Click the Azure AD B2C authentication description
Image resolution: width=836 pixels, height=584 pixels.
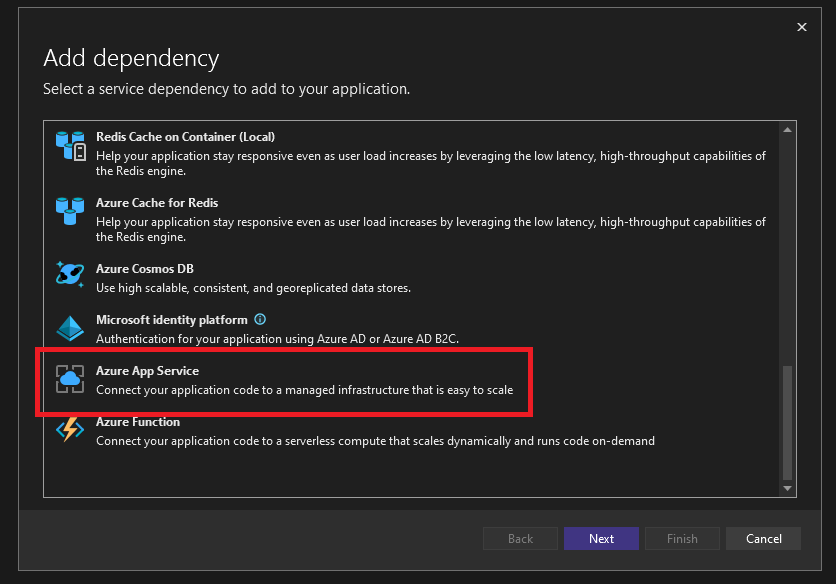[277, 339]
